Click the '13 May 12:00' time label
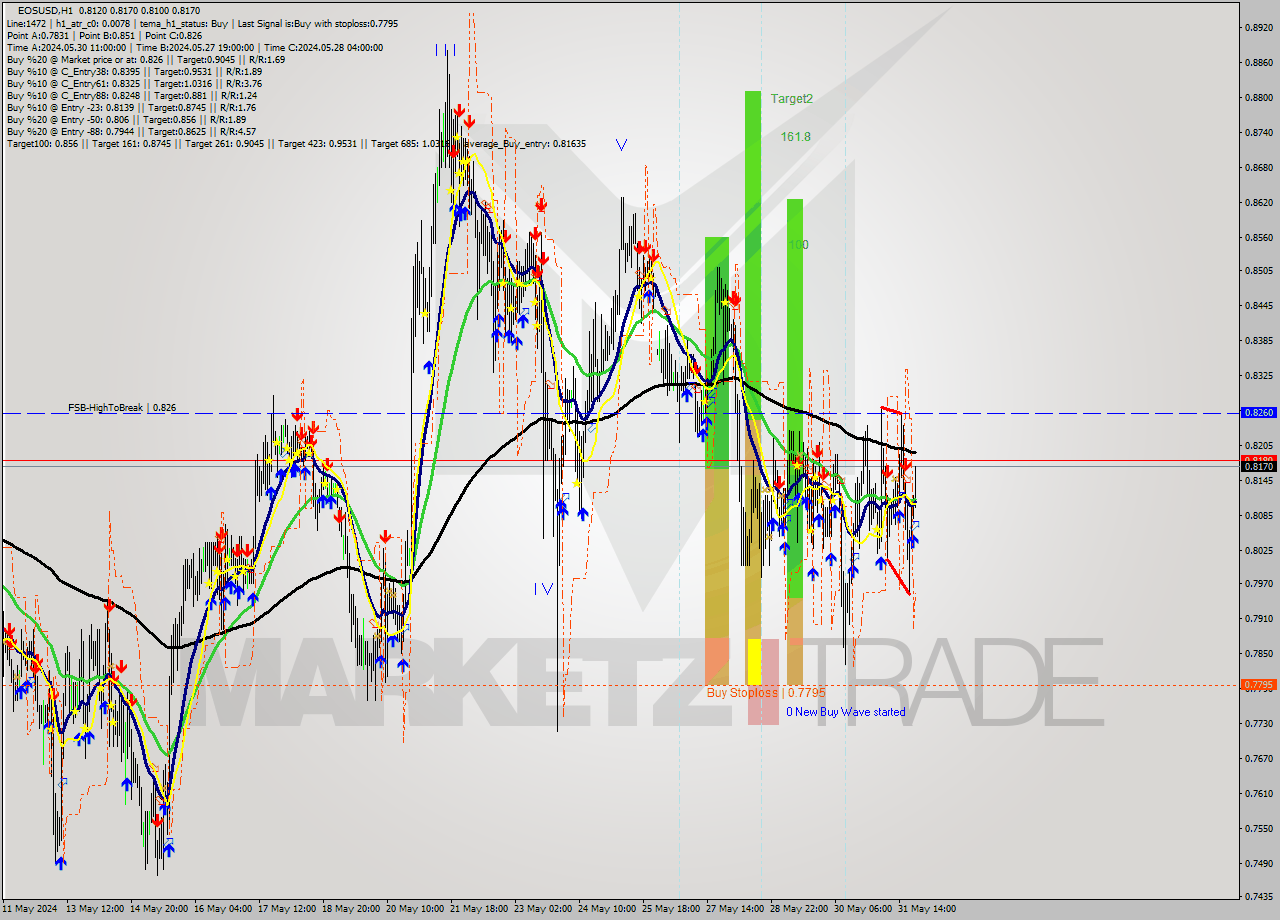The width and height of the screenshot is (1280, 920). (96, 909)
